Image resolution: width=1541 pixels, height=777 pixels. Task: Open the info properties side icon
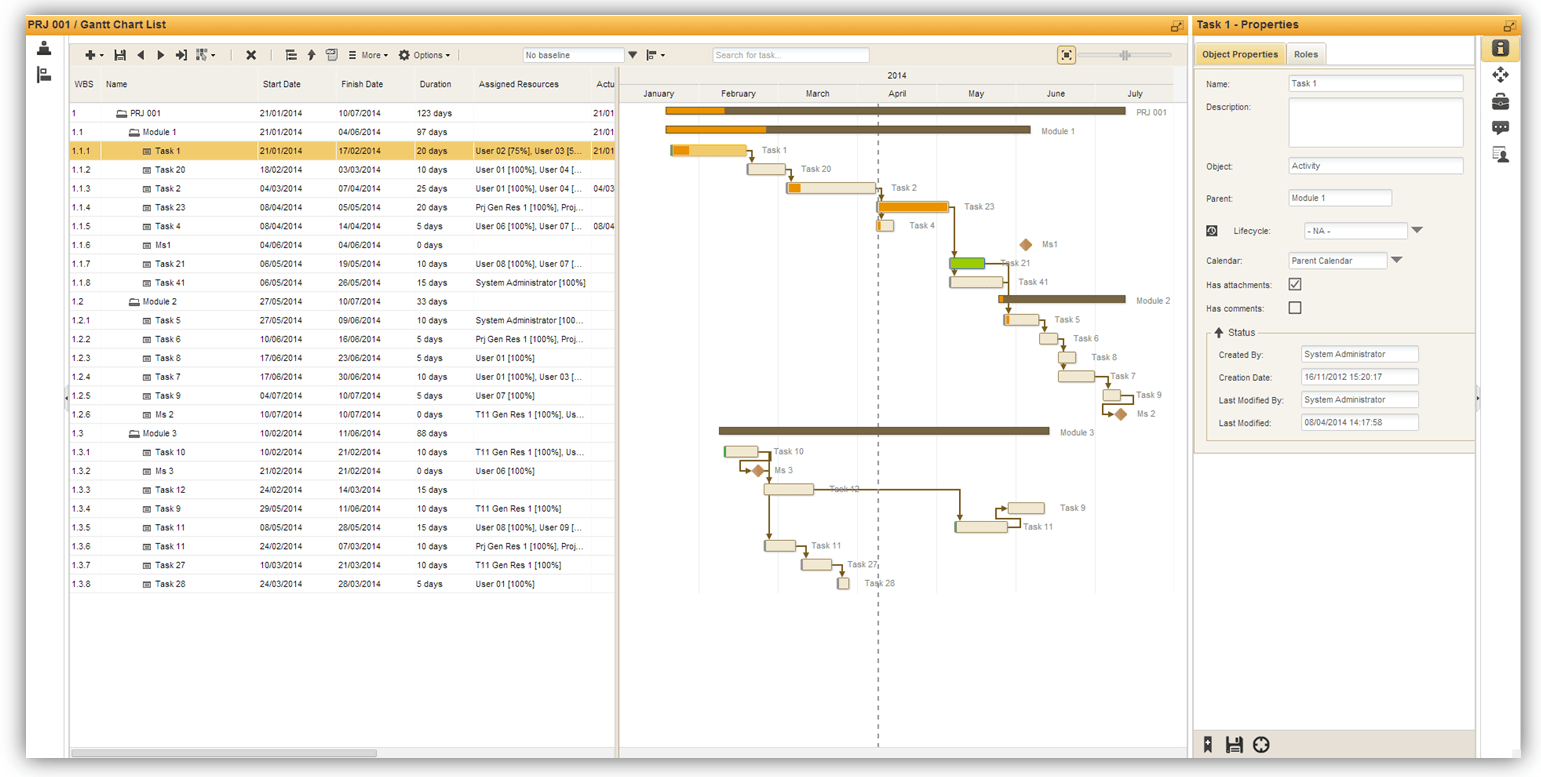click(x=1500, y=48)
